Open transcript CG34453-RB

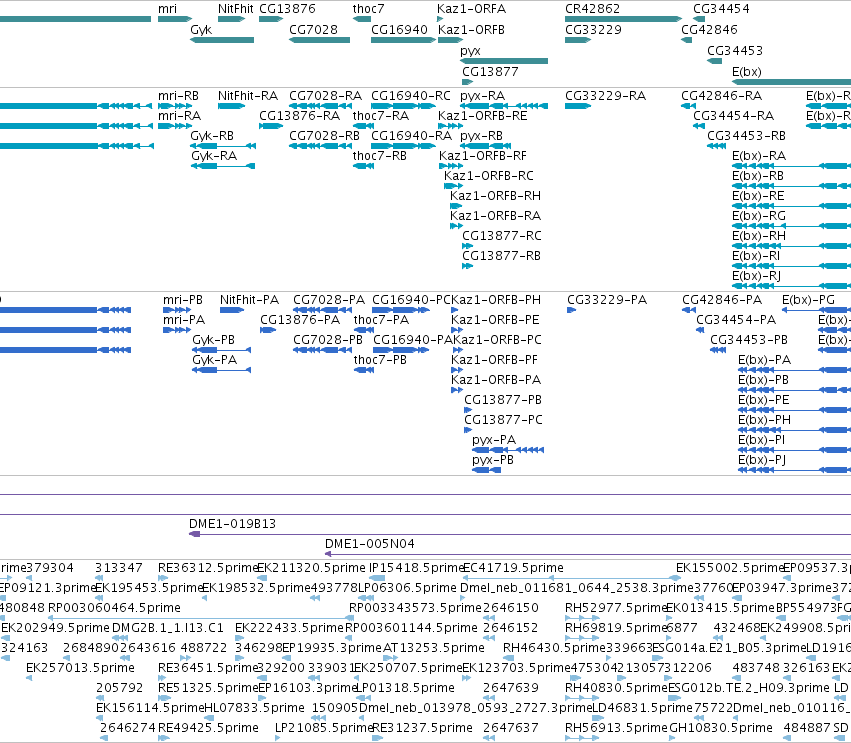point(746,136)
